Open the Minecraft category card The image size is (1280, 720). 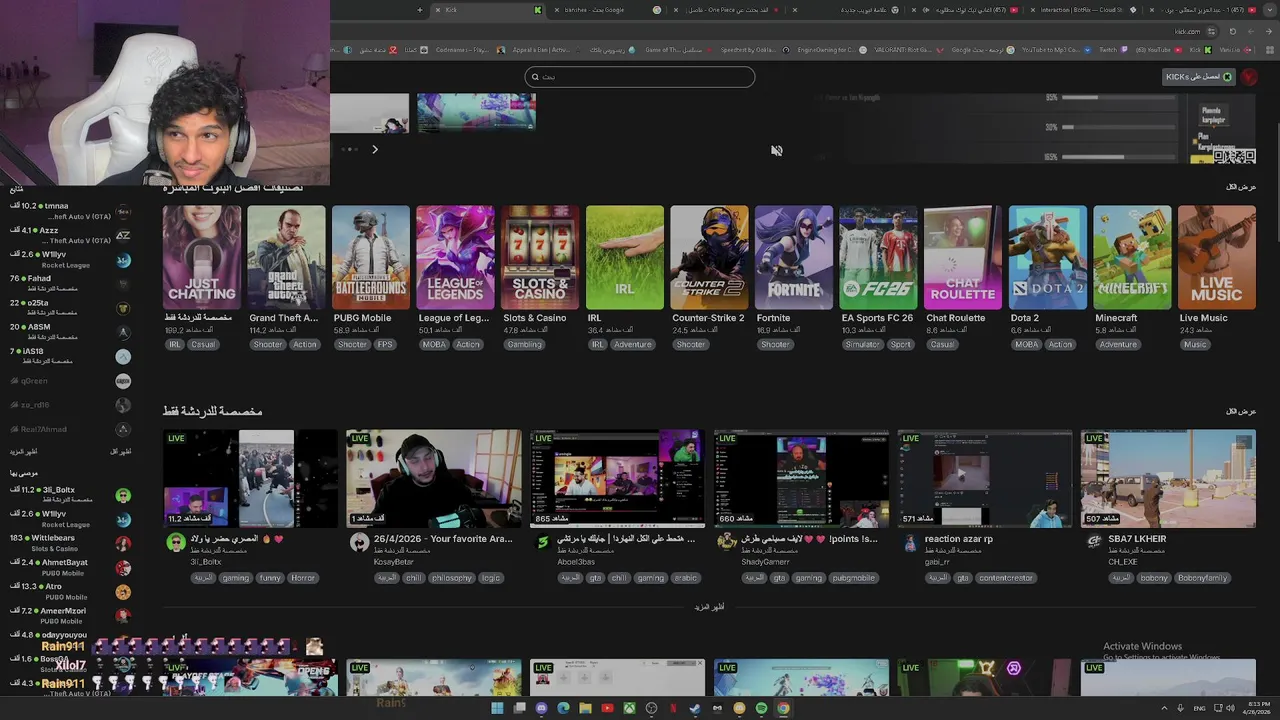pyautogui.click(x=1132, y=257)
